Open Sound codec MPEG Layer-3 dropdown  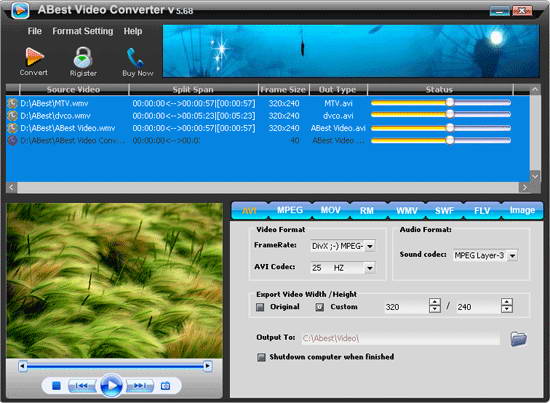512,256
